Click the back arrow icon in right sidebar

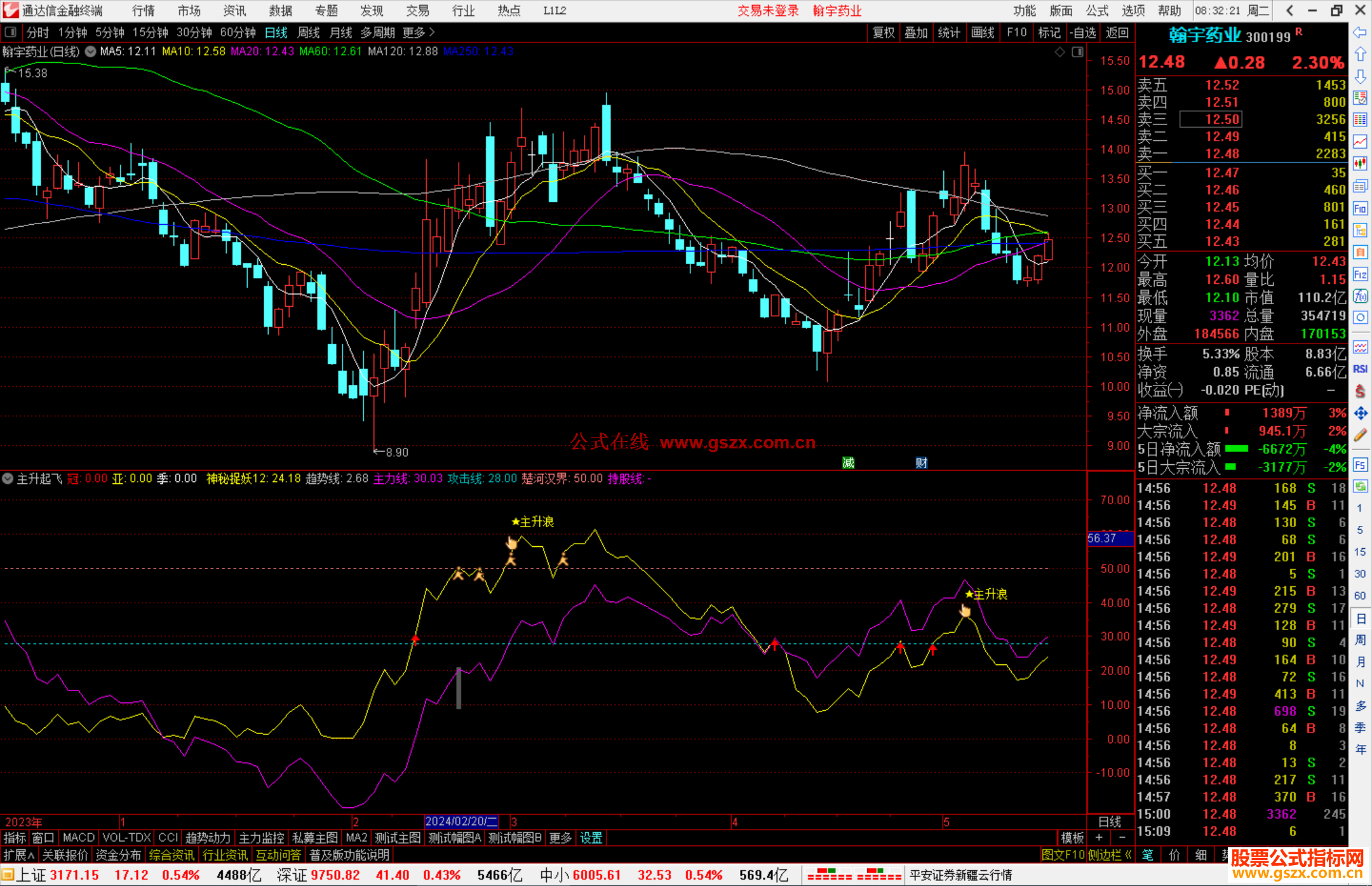(1360, 32)
